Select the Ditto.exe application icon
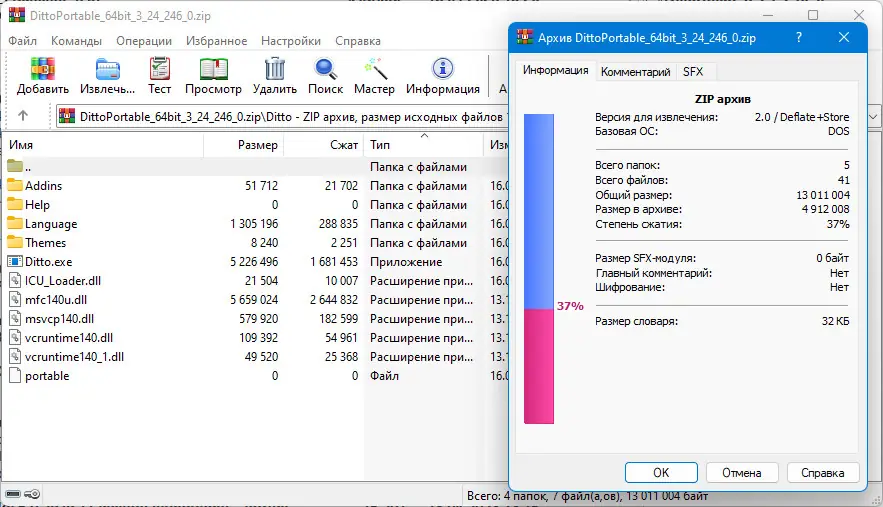 (15, 261)
